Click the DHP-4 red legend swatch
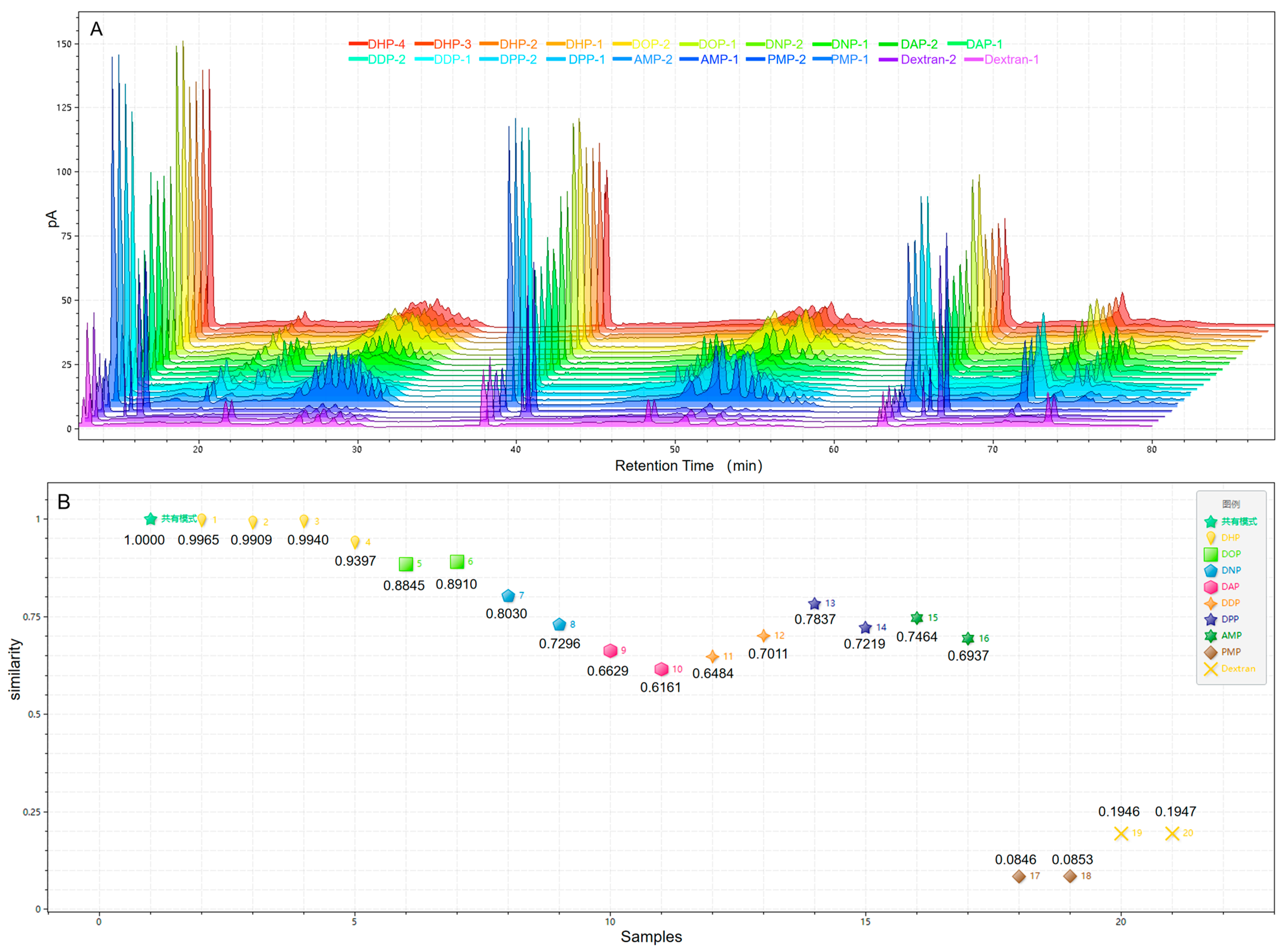The image size is (1287, 952). click(358, 44)
